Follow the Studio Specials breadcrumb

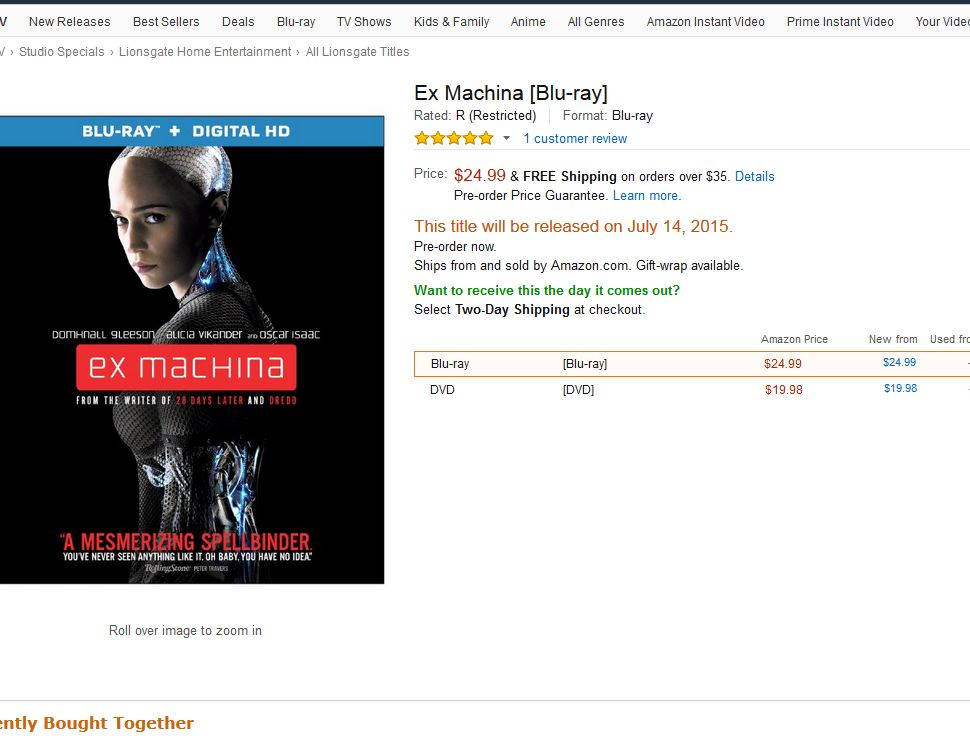coord(61,52)
